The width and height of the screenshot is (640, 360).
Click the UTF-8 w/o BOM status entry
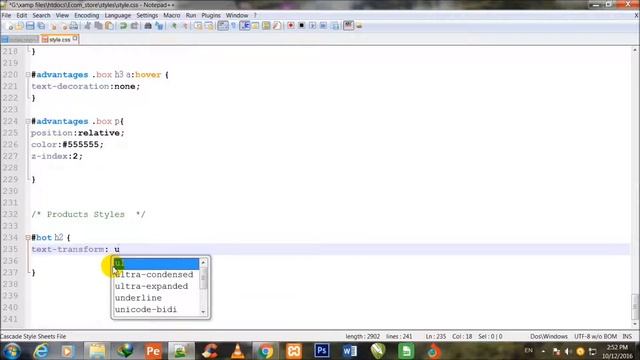tap(596, 336)
